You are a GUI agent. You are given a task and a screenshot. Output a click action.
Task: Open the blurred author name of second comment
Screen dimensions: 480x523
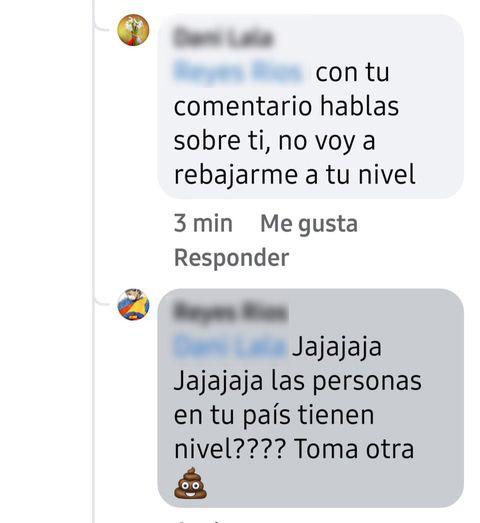click(230, 312)
